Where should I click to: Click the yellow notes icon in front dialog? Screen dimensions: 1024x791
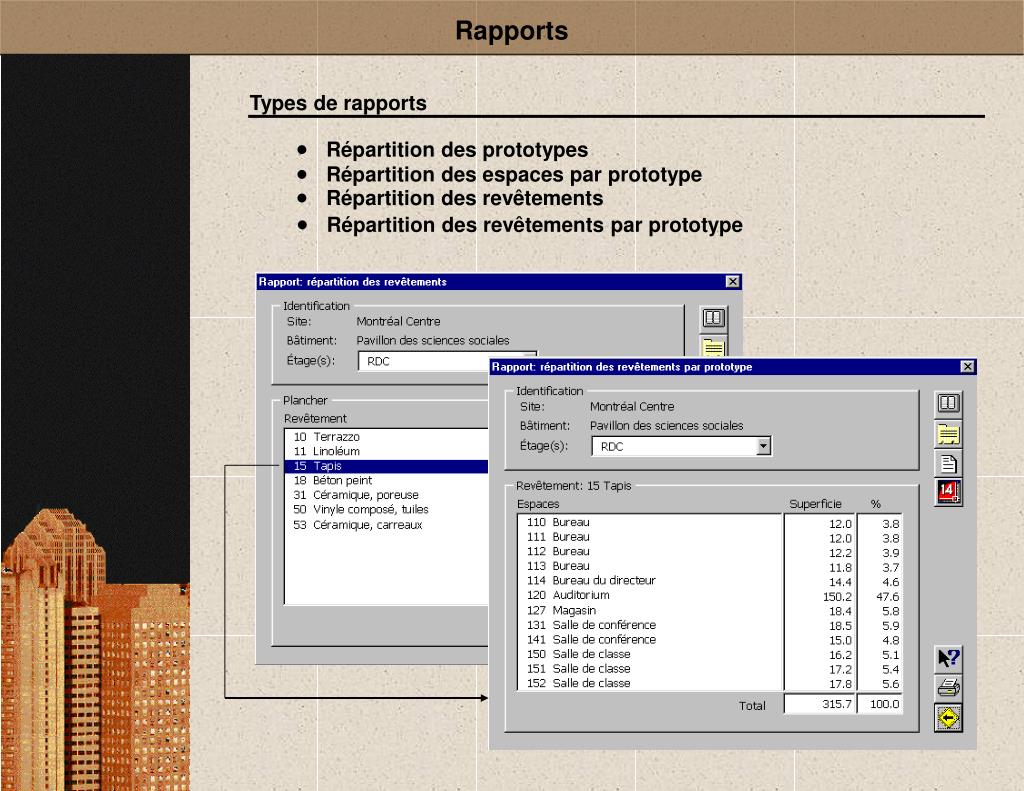948,434
